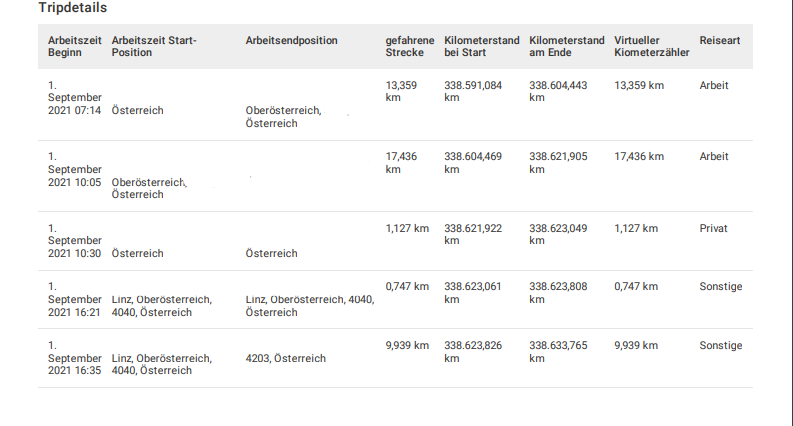Select the Virtueller Kiometerzähler column header
This screenshot has height=426, width=793.
(651, 47)
